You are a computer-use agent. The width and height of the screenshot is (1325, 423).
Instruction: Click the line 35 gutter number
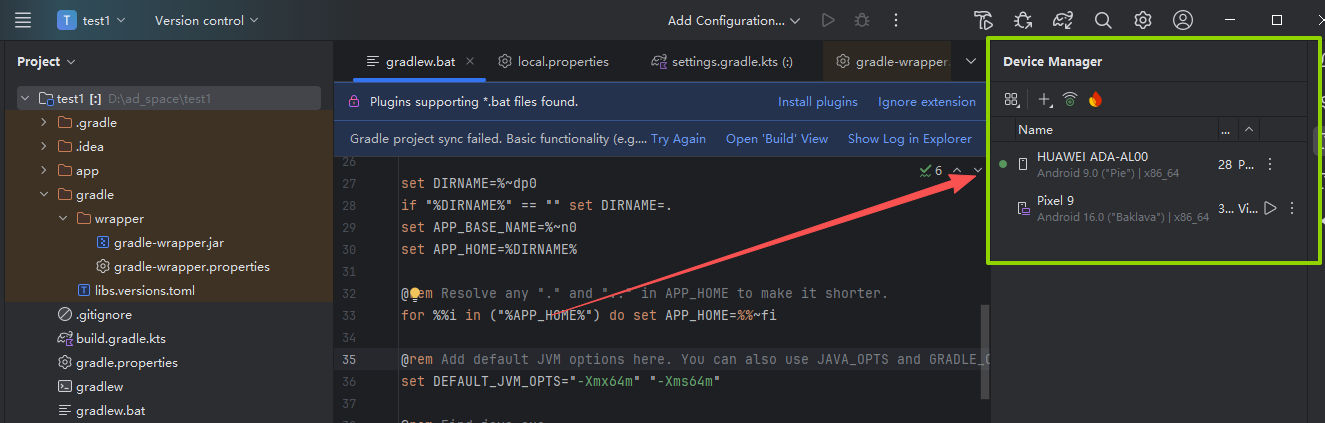click(x=348, y=360)
